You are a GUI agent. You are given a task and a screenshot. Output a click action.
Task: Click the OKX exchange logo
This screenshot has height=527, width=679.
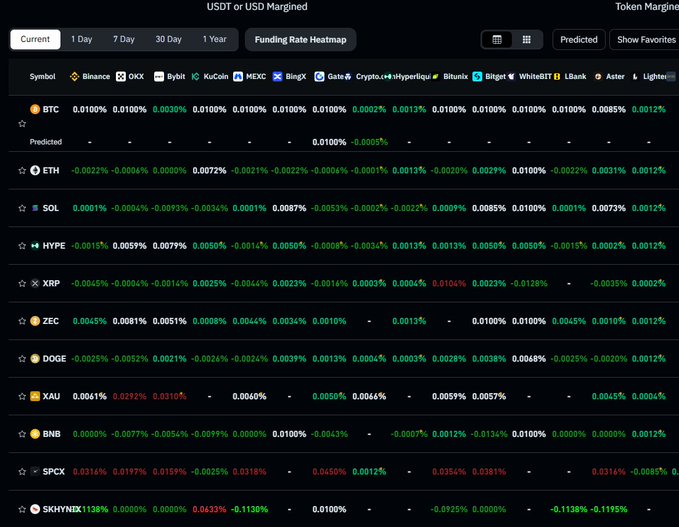point(121,77)
